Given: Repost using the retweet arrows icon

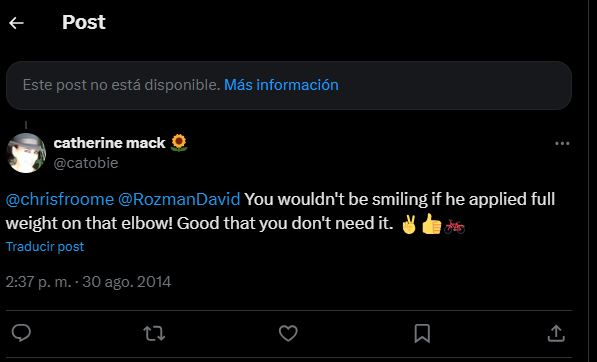Looking at the screenshot, I should (x=154, y=333).
